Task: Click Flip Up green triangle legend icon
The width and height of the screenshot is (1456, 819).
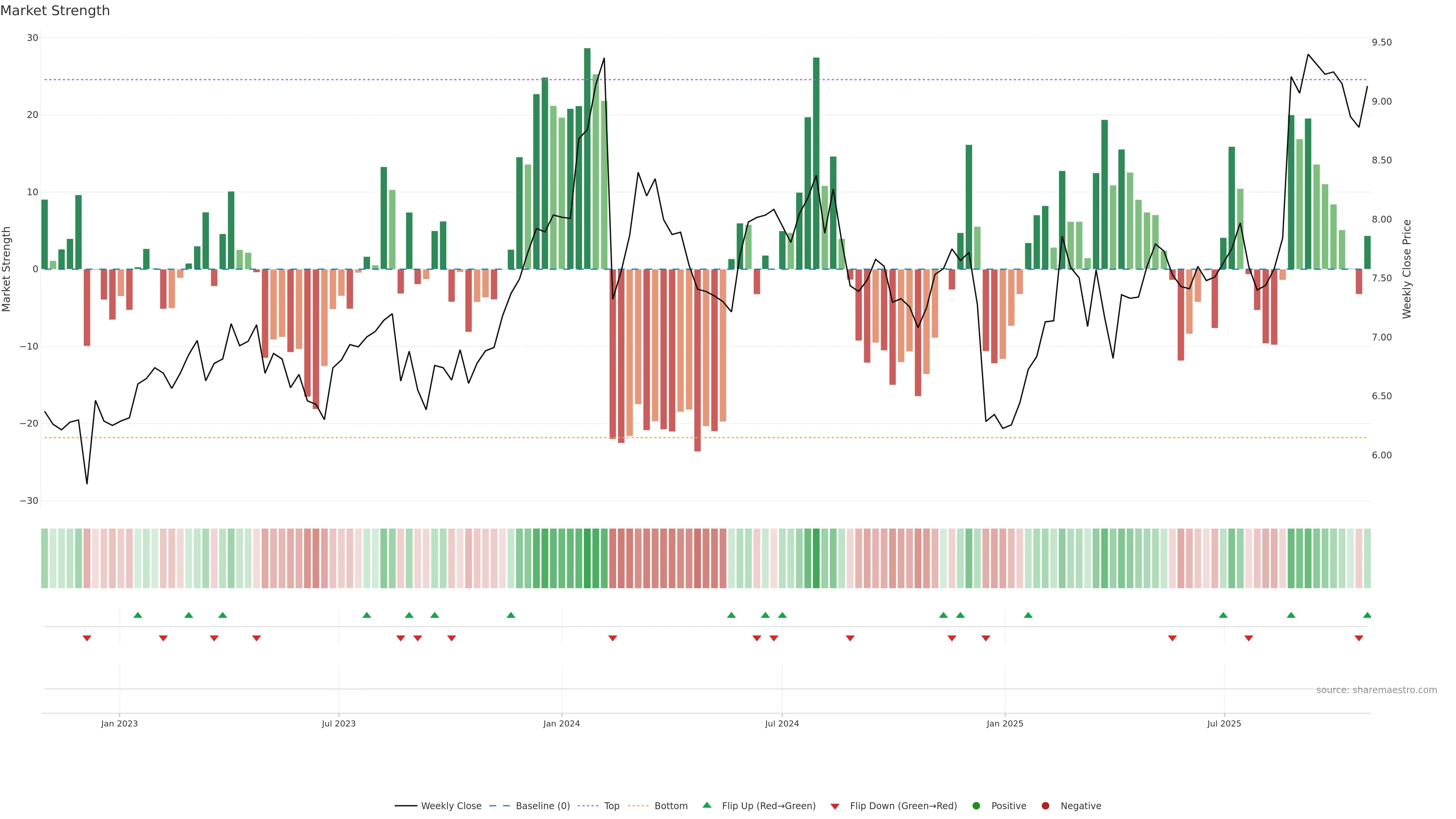Action: (706, 805)
